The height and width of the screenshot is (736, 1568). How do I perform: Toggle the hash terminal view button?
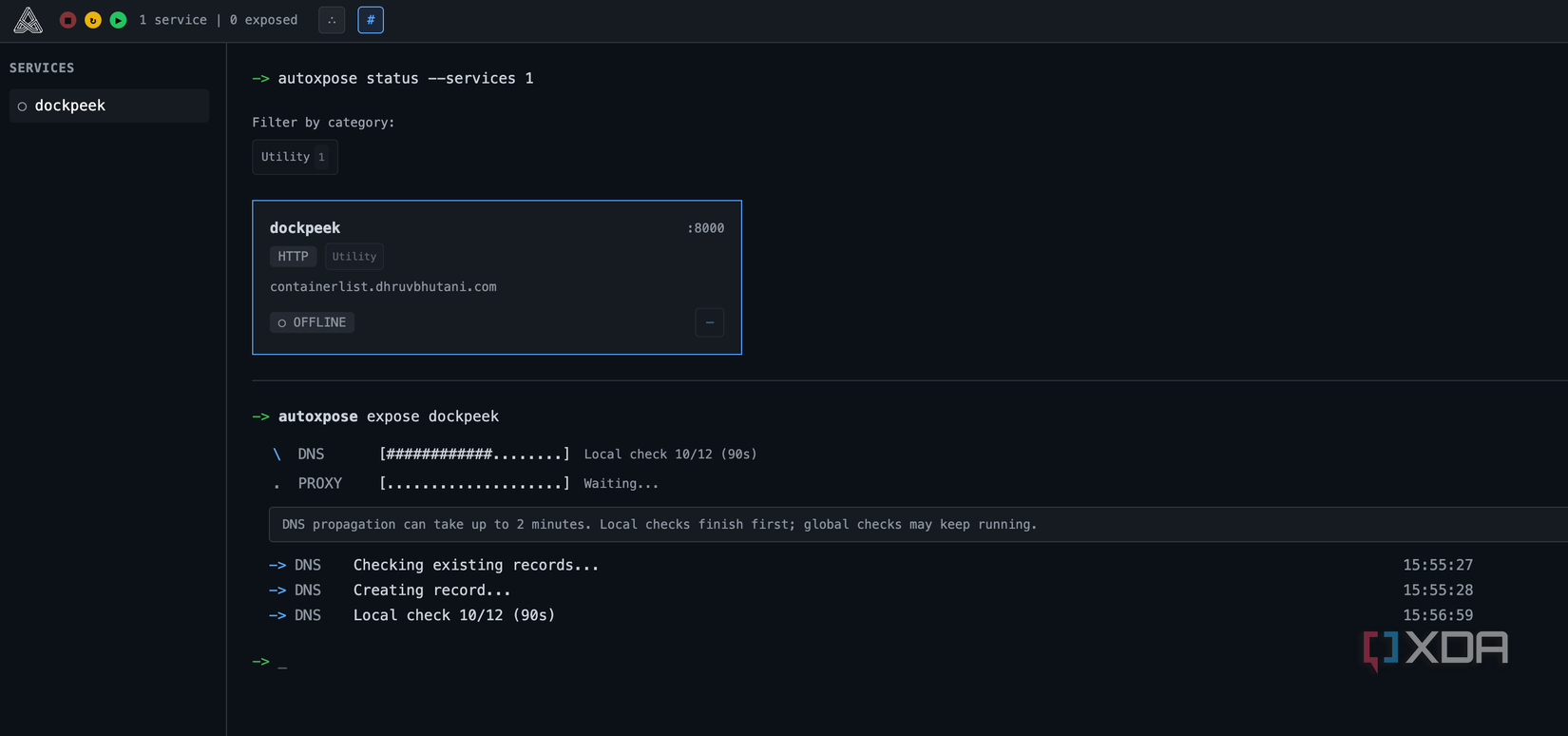(x=371, y=20)
